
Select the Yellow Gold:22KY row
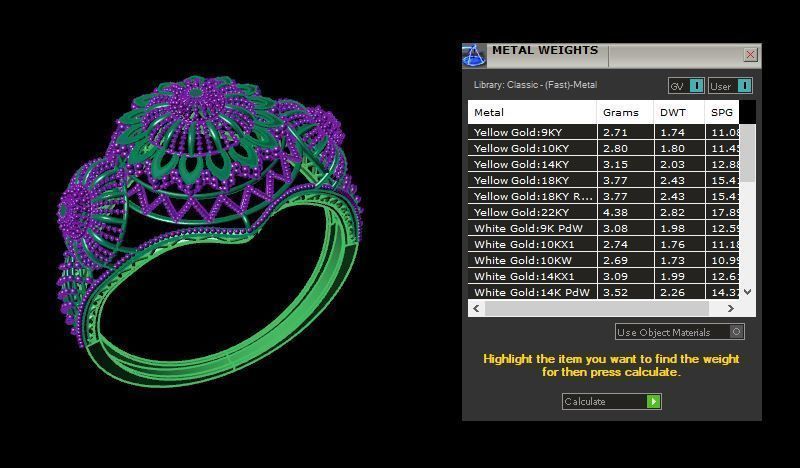(x=604, y=212)
